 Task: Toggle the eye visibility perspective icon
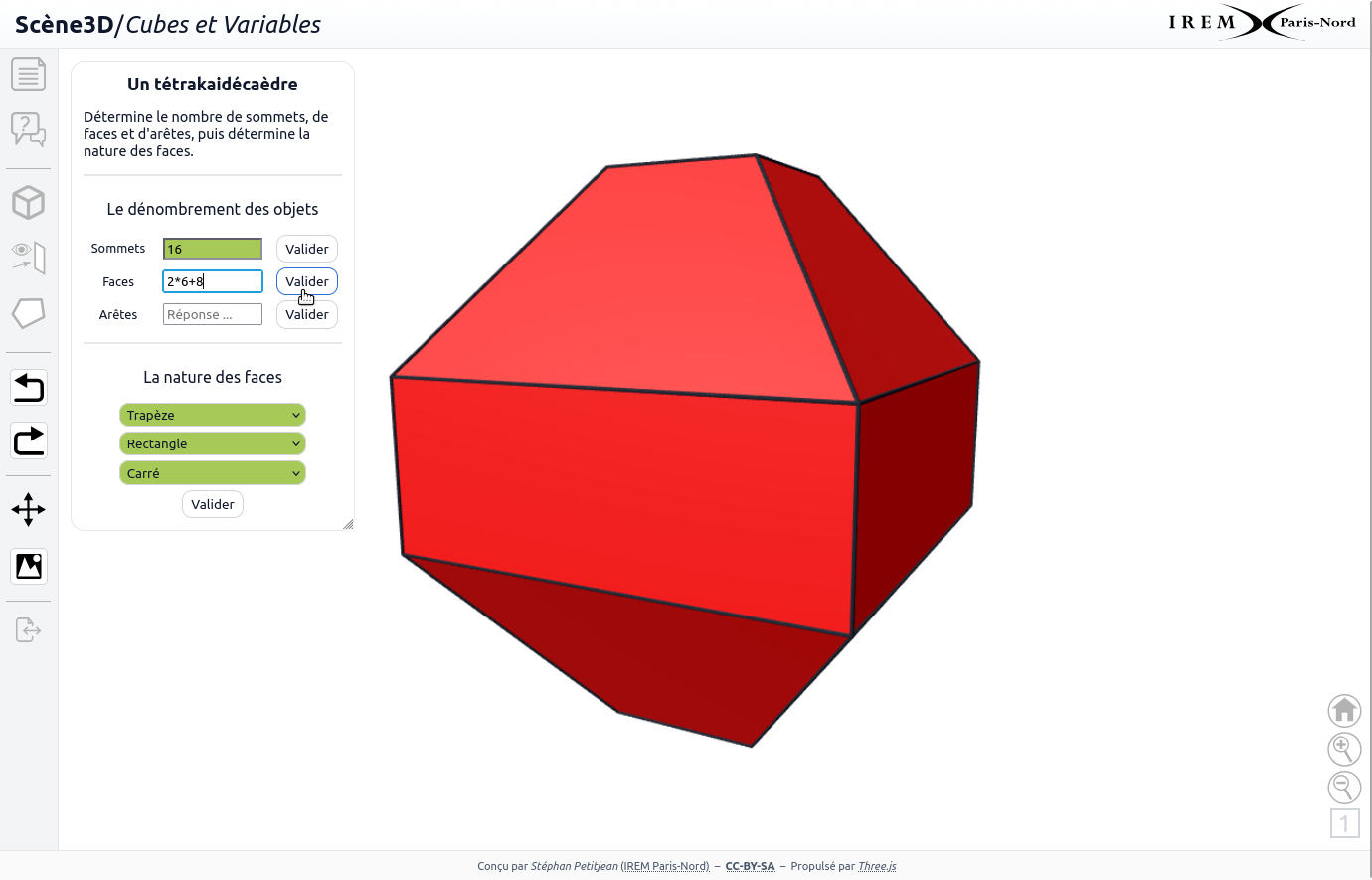pyautogui.click(x=28, y=257)
